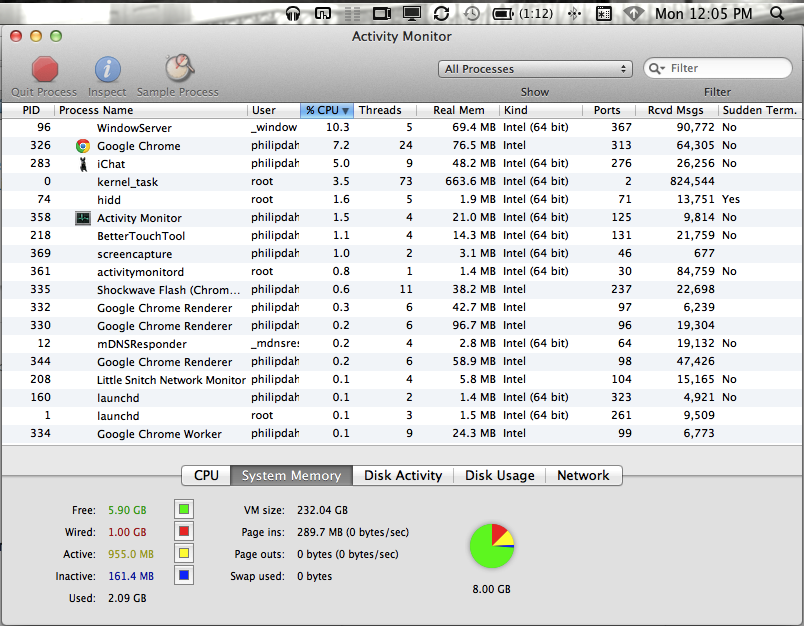Switch to the Network tab
The height and width of the screenshot is (626, 804).
[584, 475]
